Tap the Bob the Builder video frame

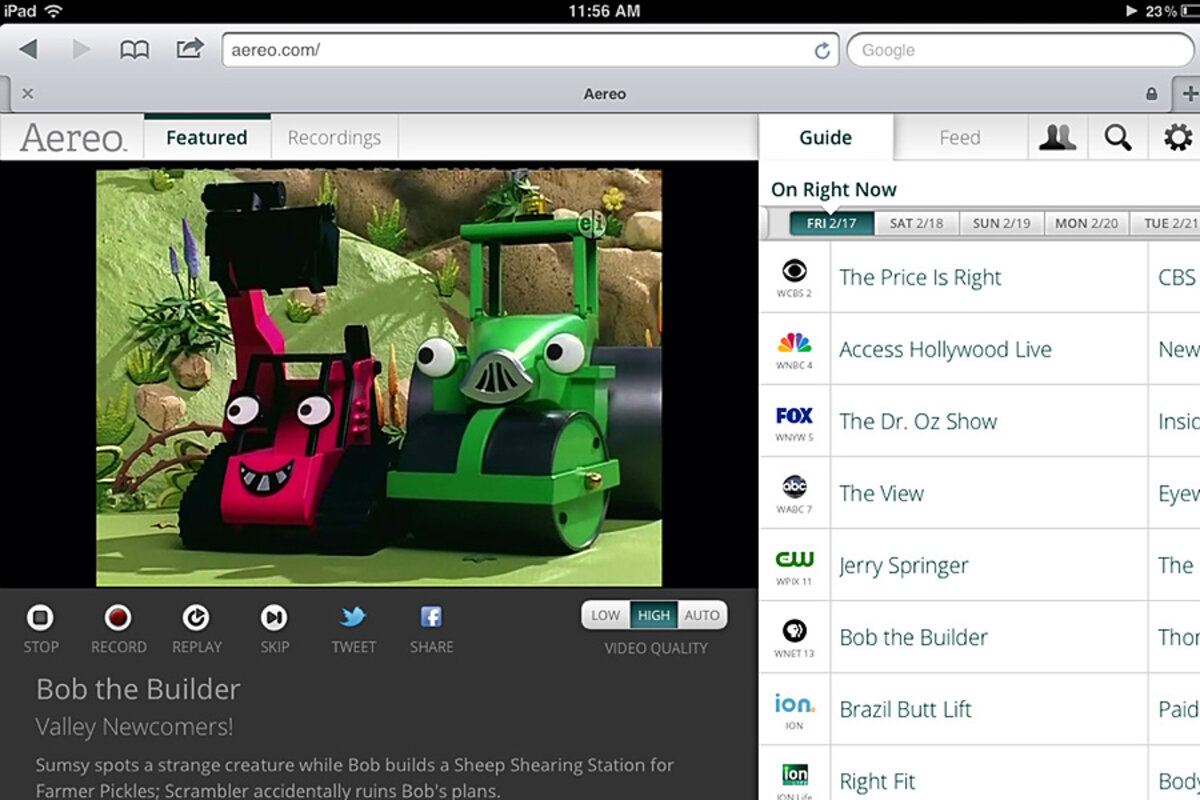(379, 377)
